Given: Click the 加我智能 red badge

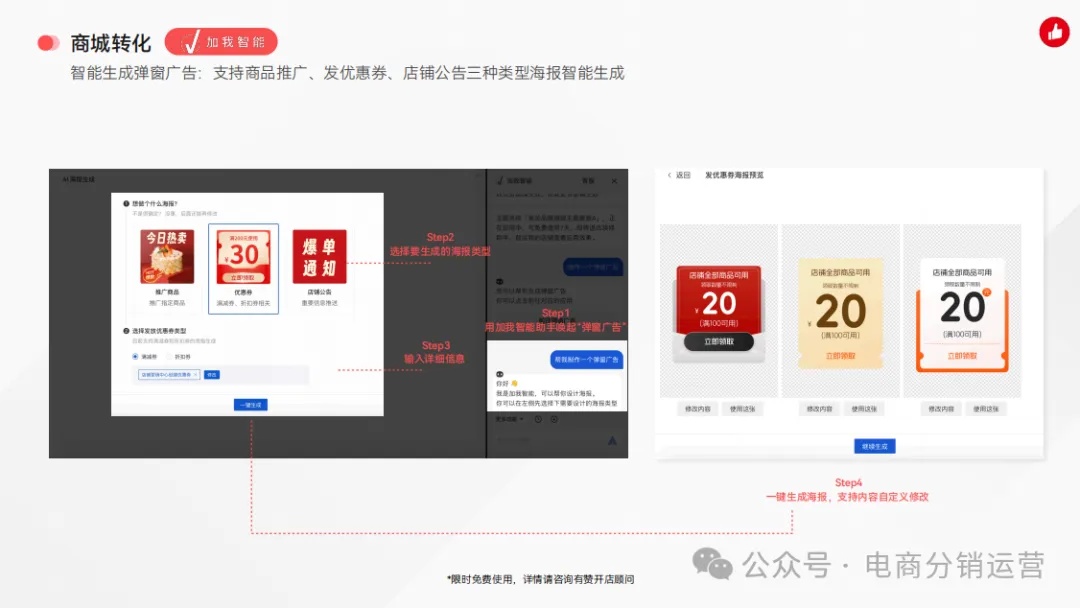Looking at the screenshot, I should point(221,42).
